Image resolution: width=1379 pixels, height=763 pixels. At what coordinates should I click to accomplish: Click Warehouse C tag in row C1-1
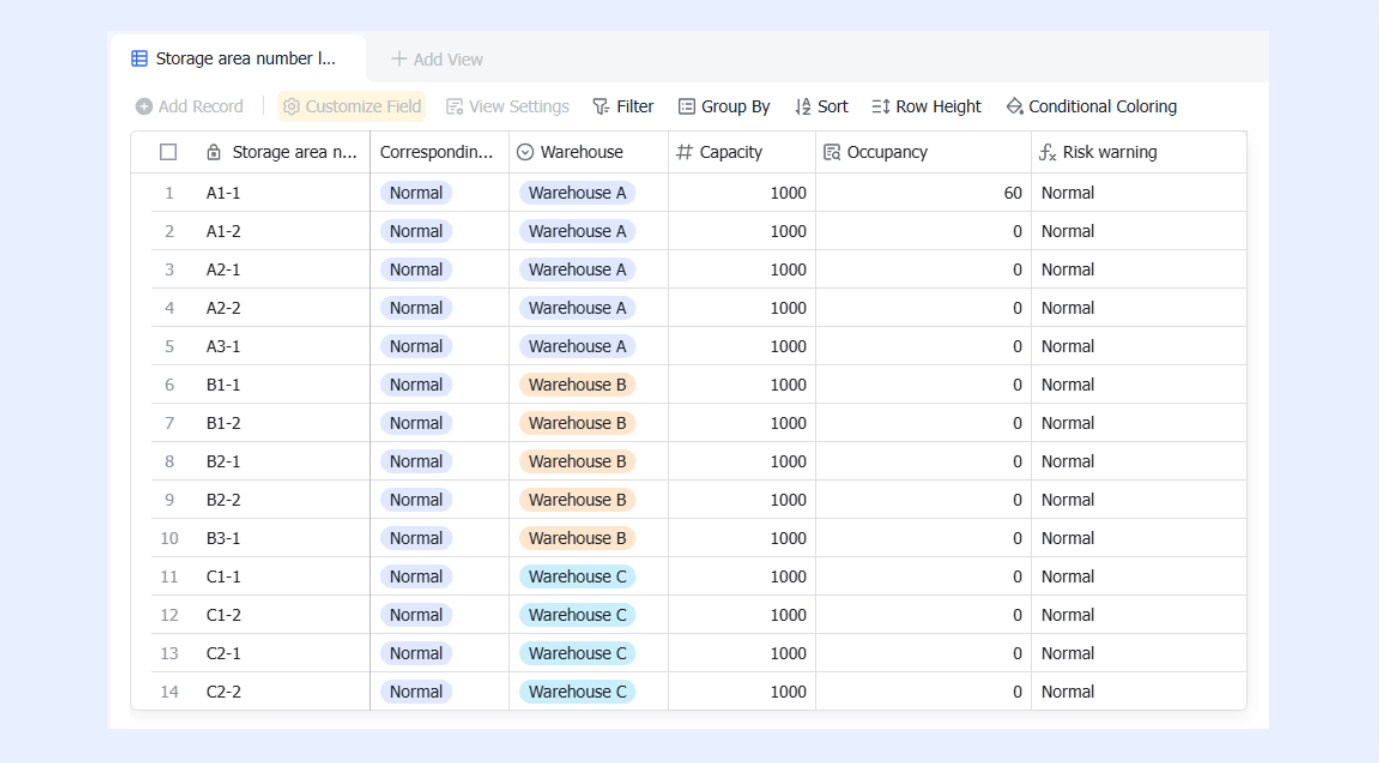(577, 577)
